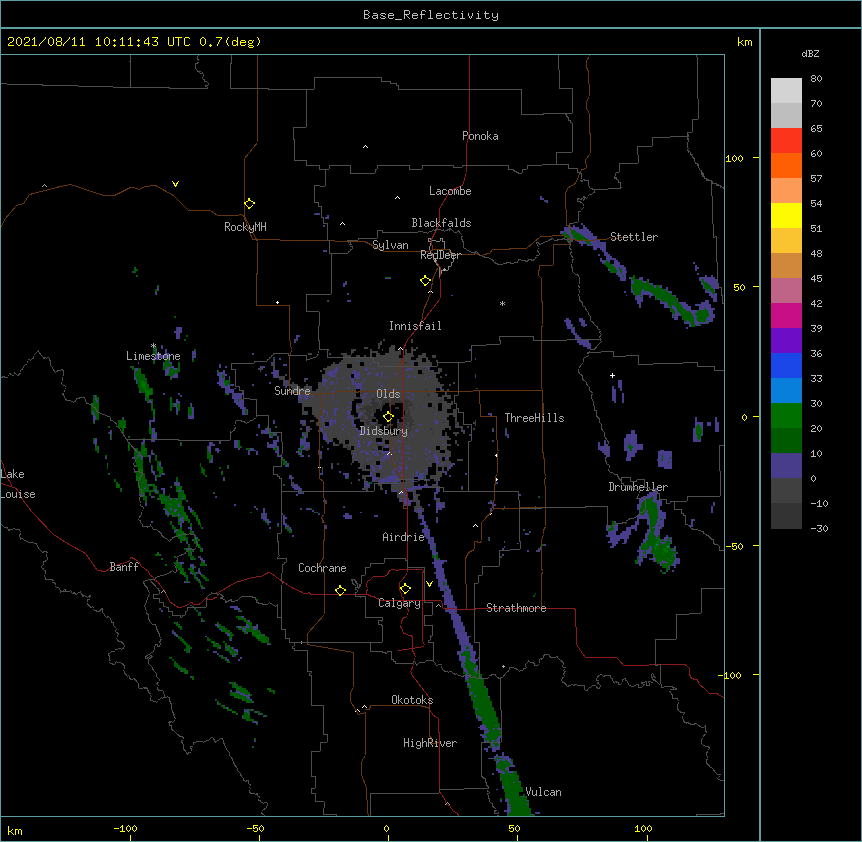The width and height of the screenshot is (862, 842).
Task: Click the 39 dBZ purple legend swatch
Action: point(786,340)
